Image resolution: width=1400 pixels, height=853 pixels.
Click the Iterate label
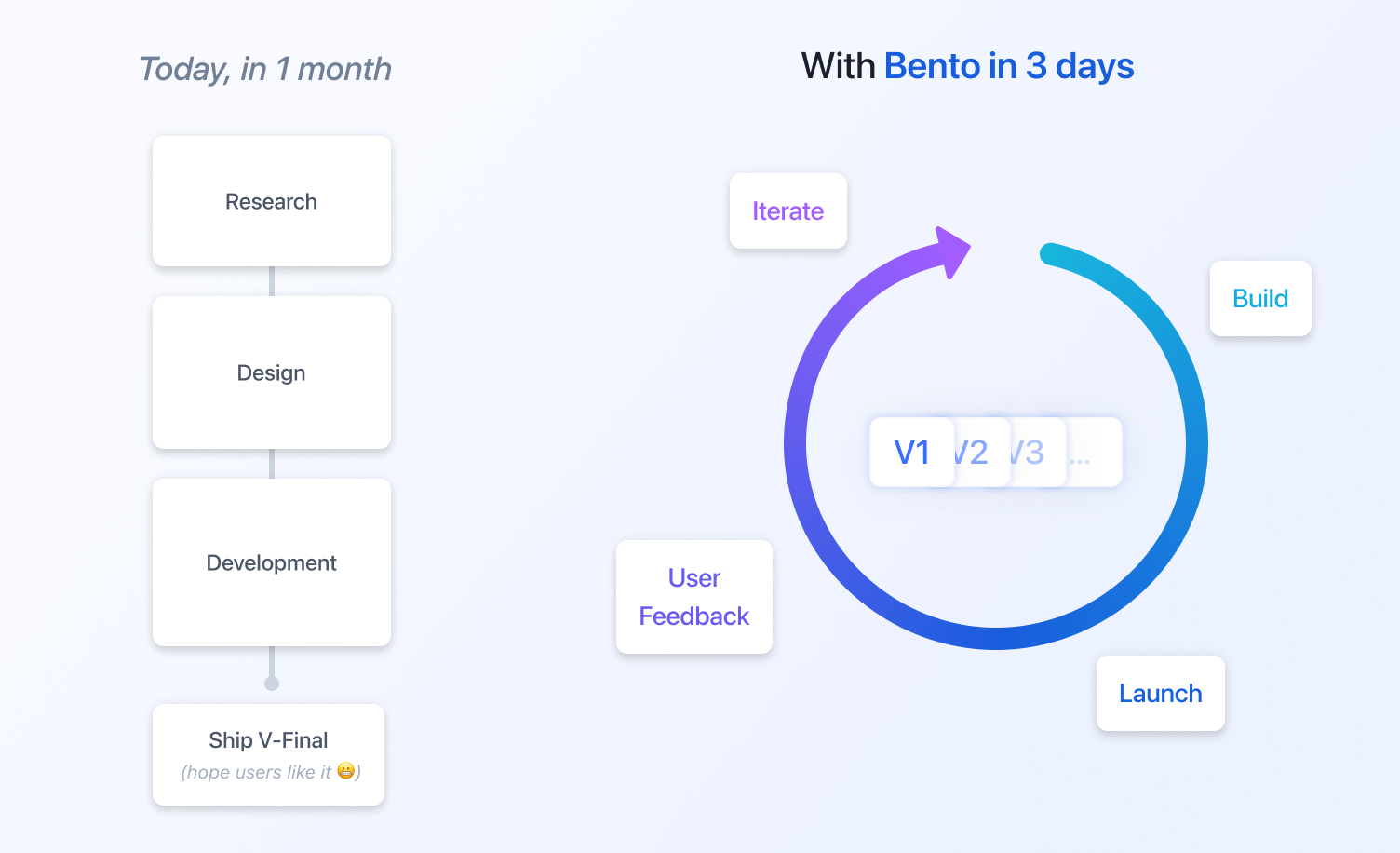[787, 211]
